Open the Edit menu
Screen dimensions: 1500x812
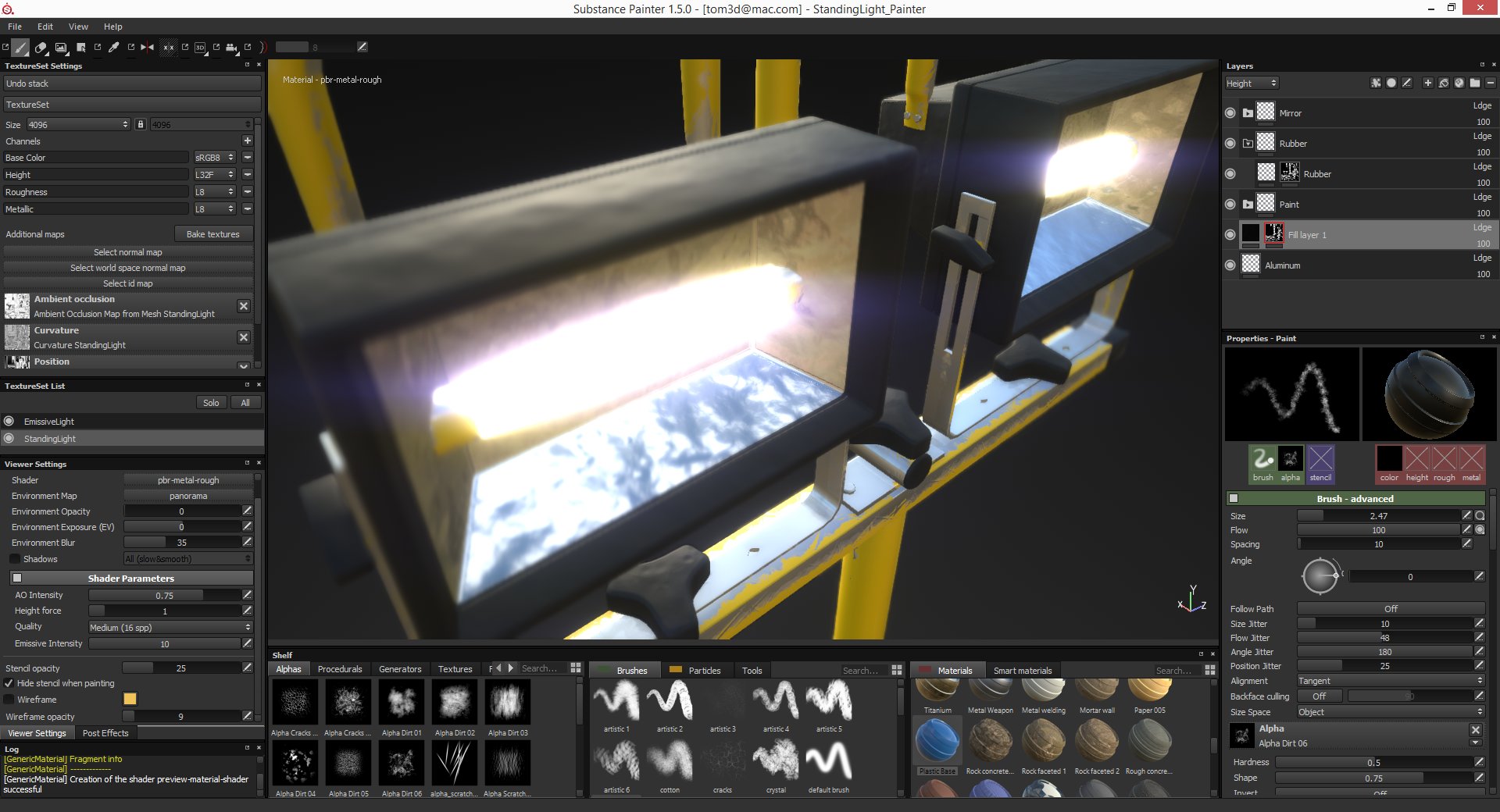click(45, 26)
